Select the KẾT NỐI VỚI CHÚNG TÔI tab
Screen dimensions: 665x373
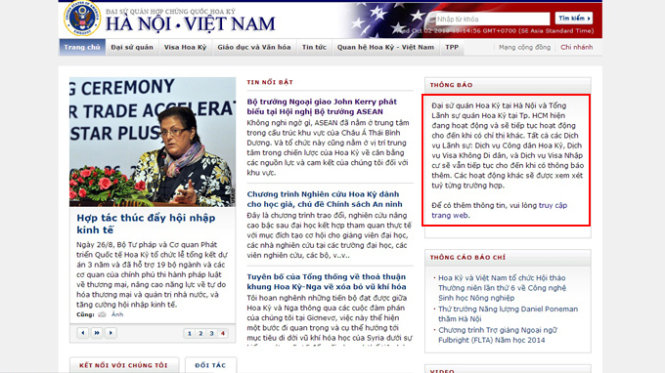point(123,365)
